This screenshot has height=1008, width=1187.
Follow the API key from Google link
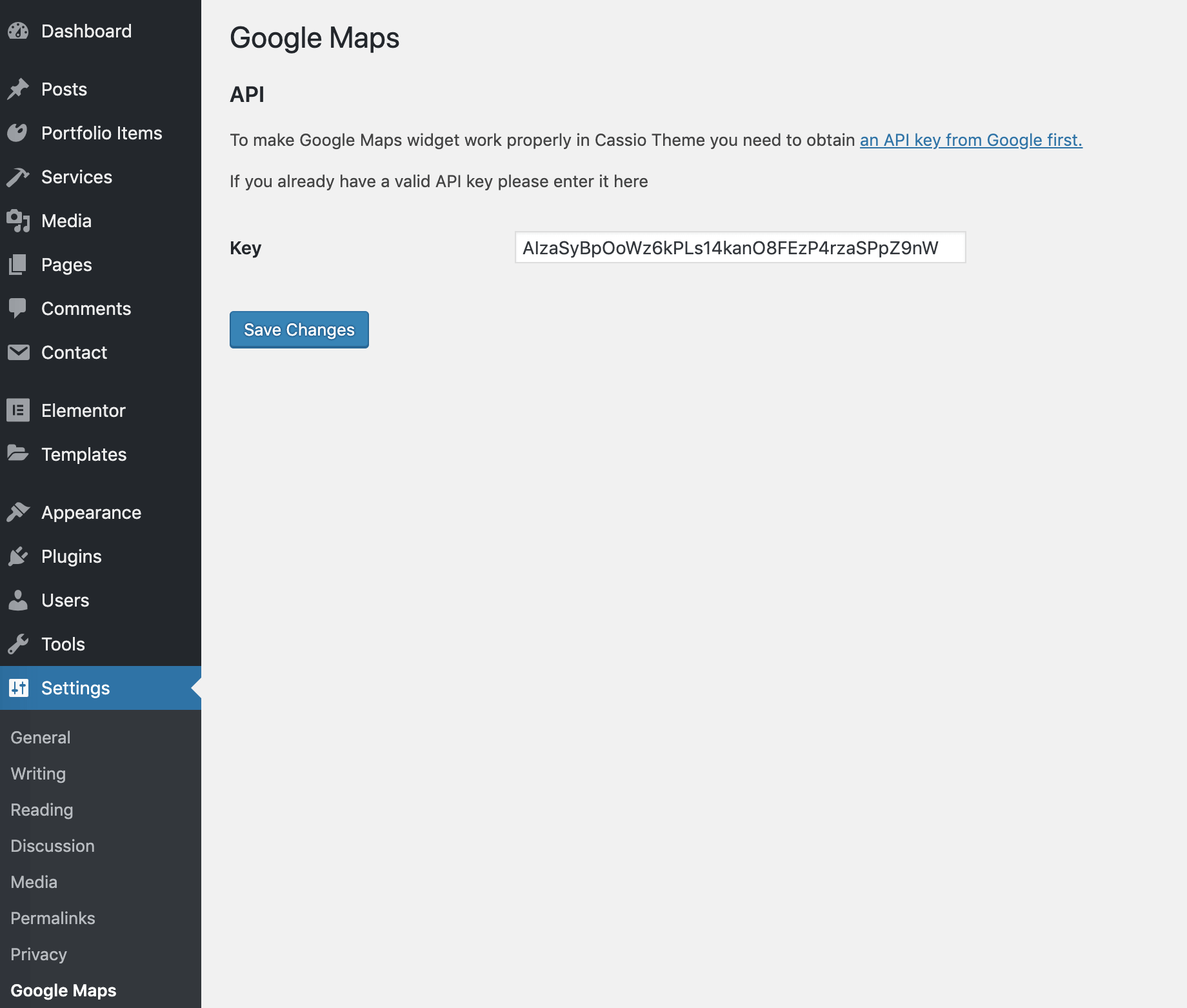(x=971, y=140)
